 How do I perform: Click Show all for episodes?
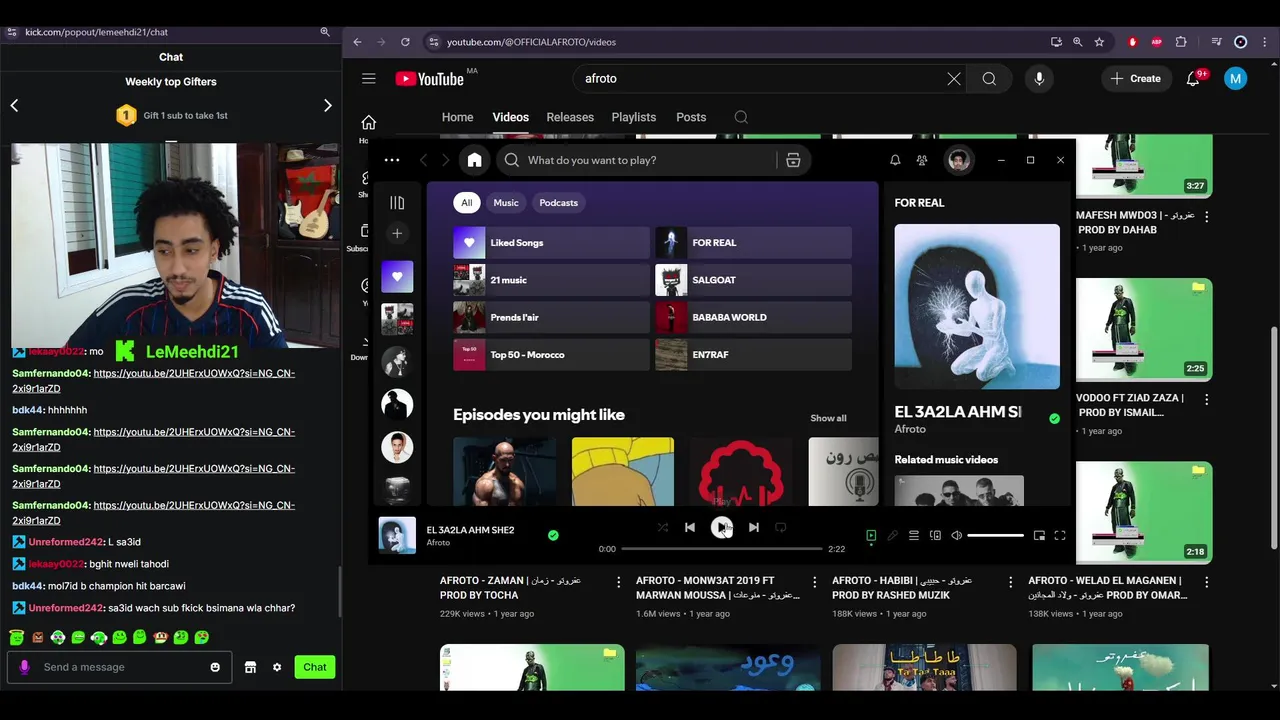pyautogui.click(x=828, y=418)
